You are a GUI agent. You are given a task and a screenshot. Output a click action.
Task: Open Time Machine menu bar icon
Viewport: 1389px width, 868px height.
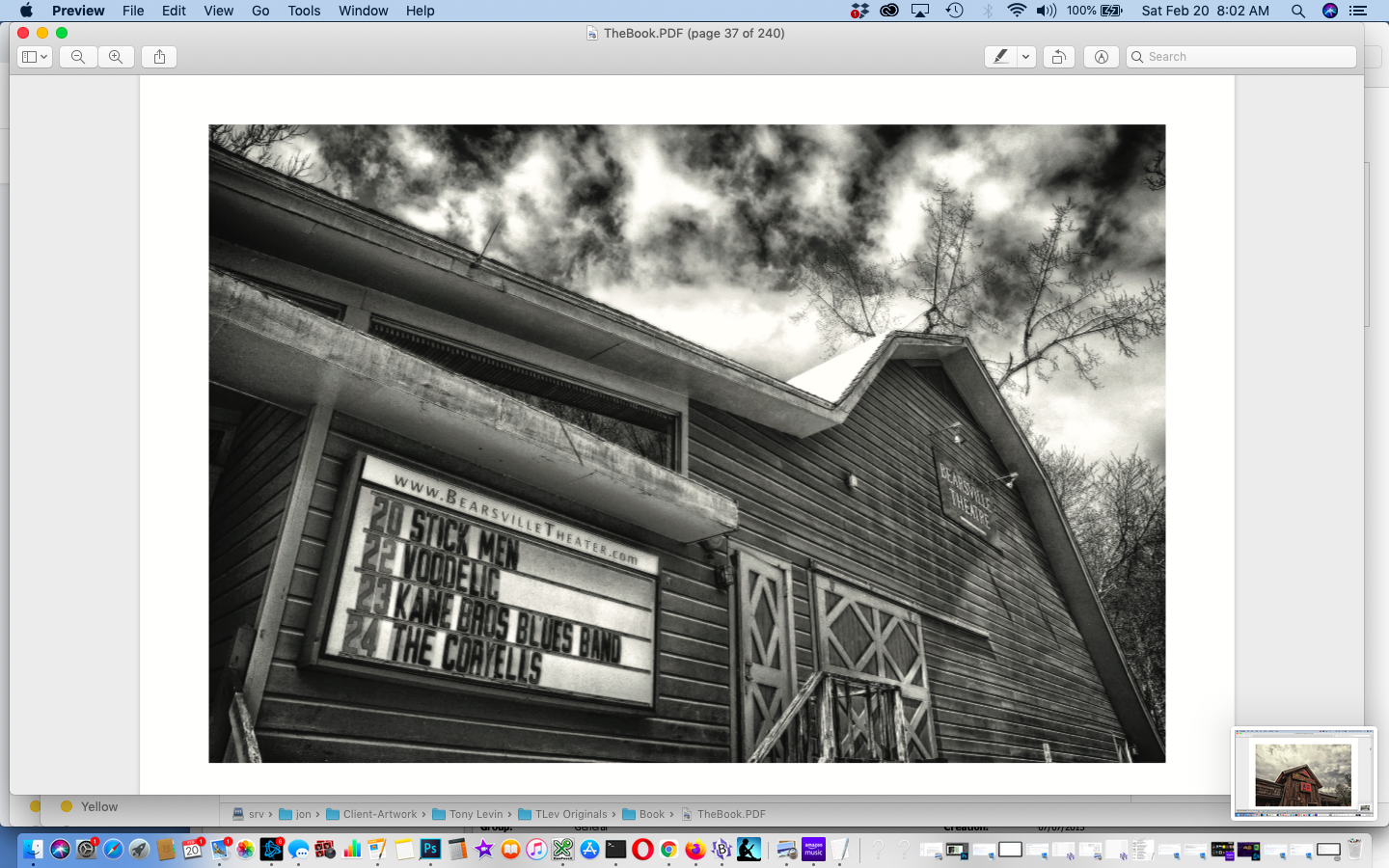point(954,11)
